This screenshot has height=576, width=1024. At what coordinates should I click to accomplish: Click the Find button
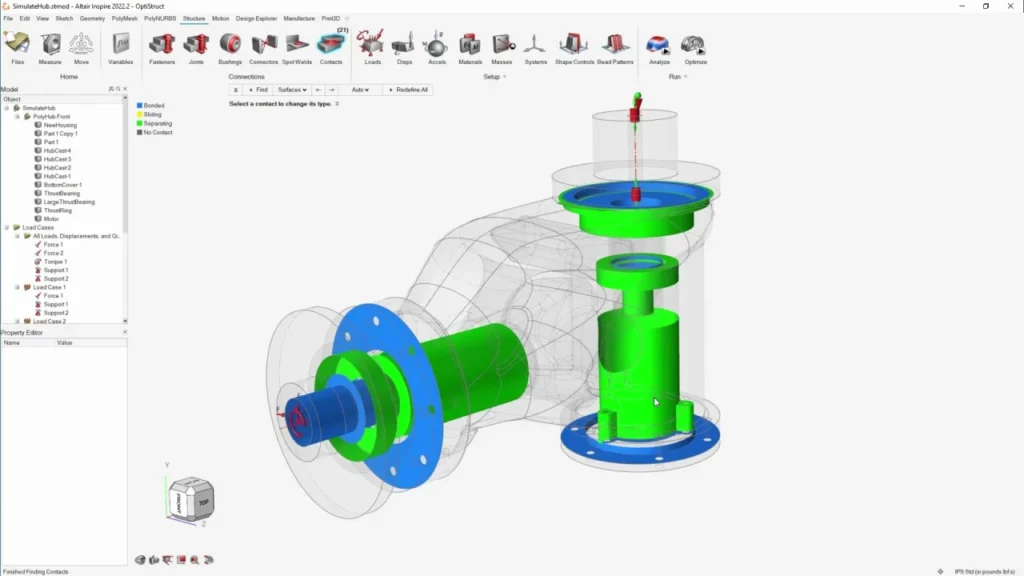pyautogui.click(x=259, y=89)
